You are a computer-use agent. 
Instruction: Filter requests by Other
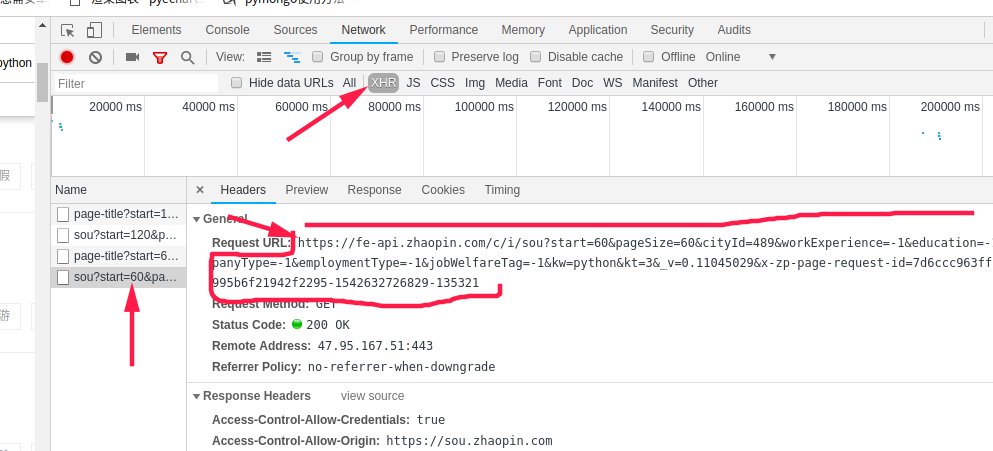click(703, 83)
